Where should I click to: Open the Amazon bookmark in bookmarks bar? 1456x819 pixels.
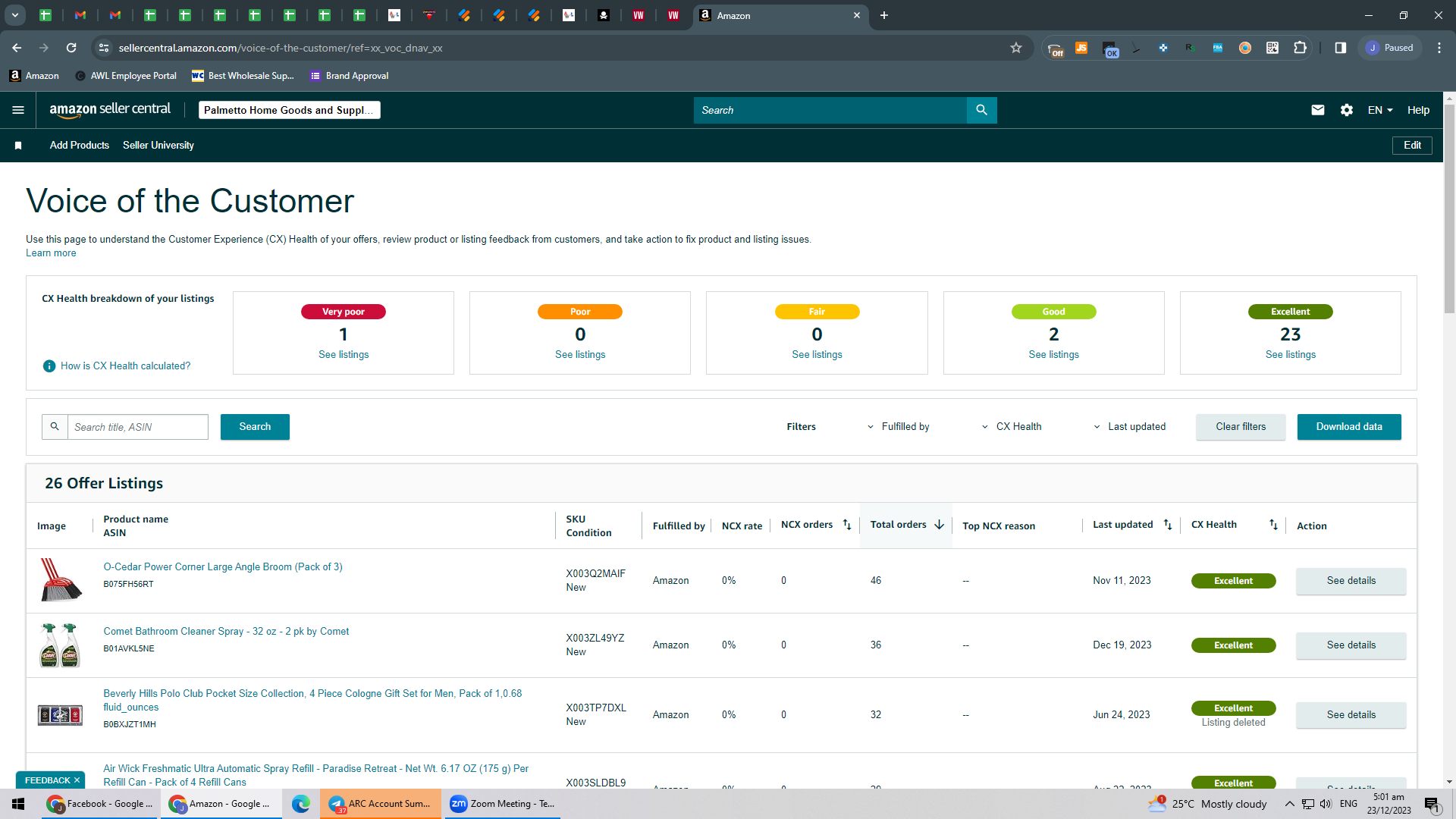34,76
